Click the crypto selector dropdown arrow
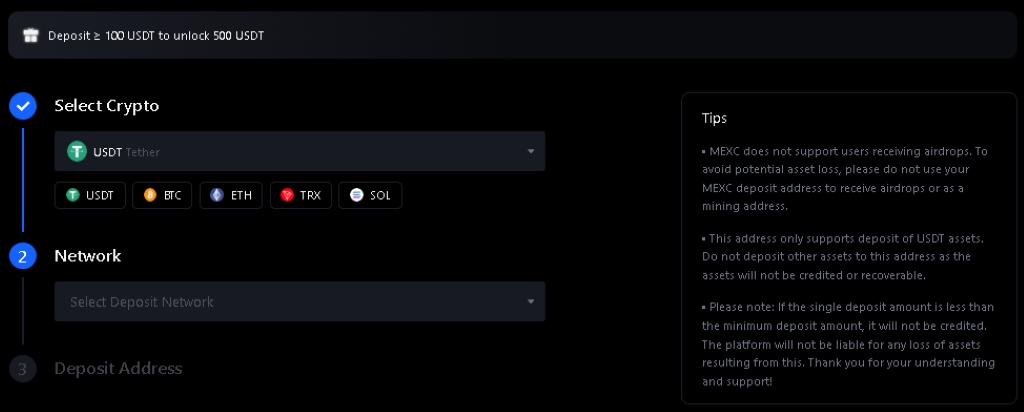1024x412 pixels. point(531,152)
